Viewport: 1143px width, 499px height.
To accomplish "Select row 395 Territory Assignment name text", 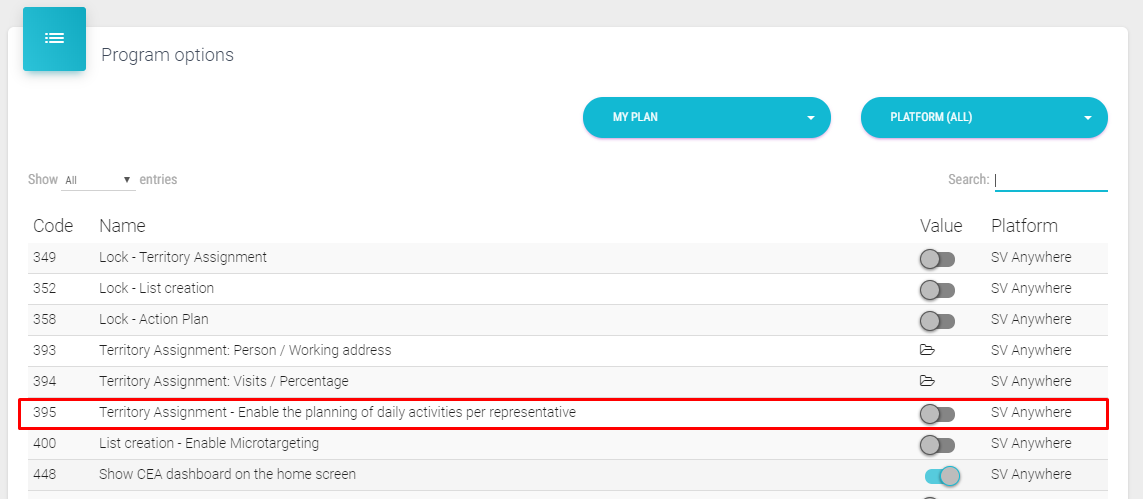I will (337, 413).
